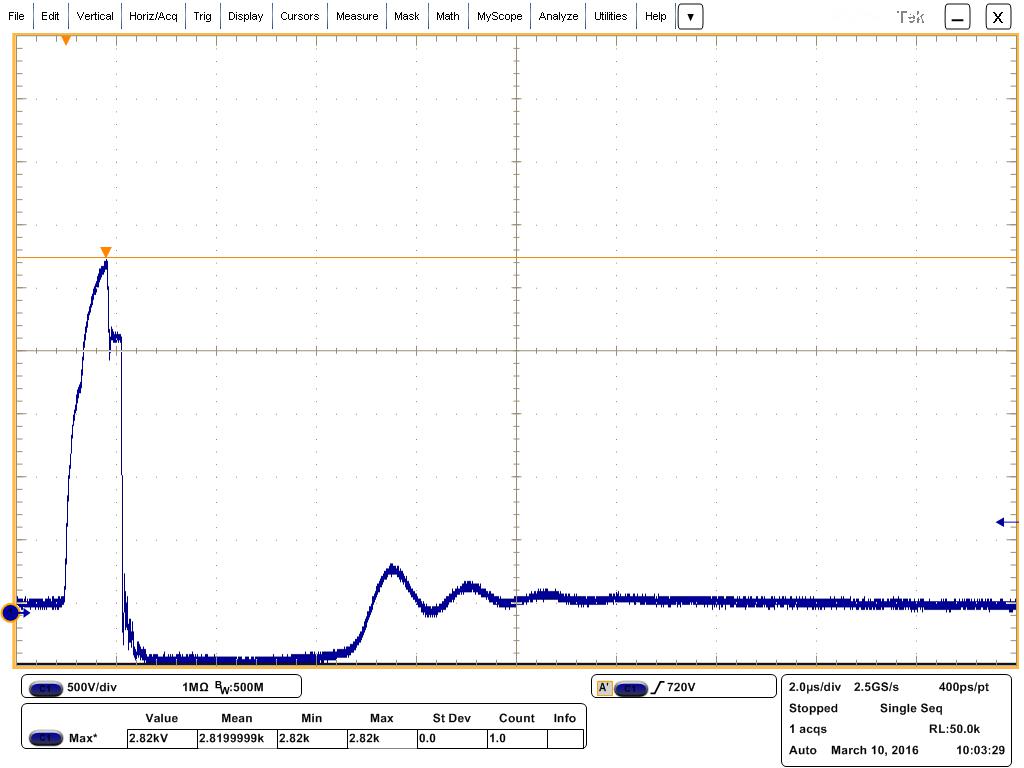Image resolution: width=1024 pixels, height=768 pixels.
Task: Click the 2.0µs/div horizontal scale readout
Action: 815,688
